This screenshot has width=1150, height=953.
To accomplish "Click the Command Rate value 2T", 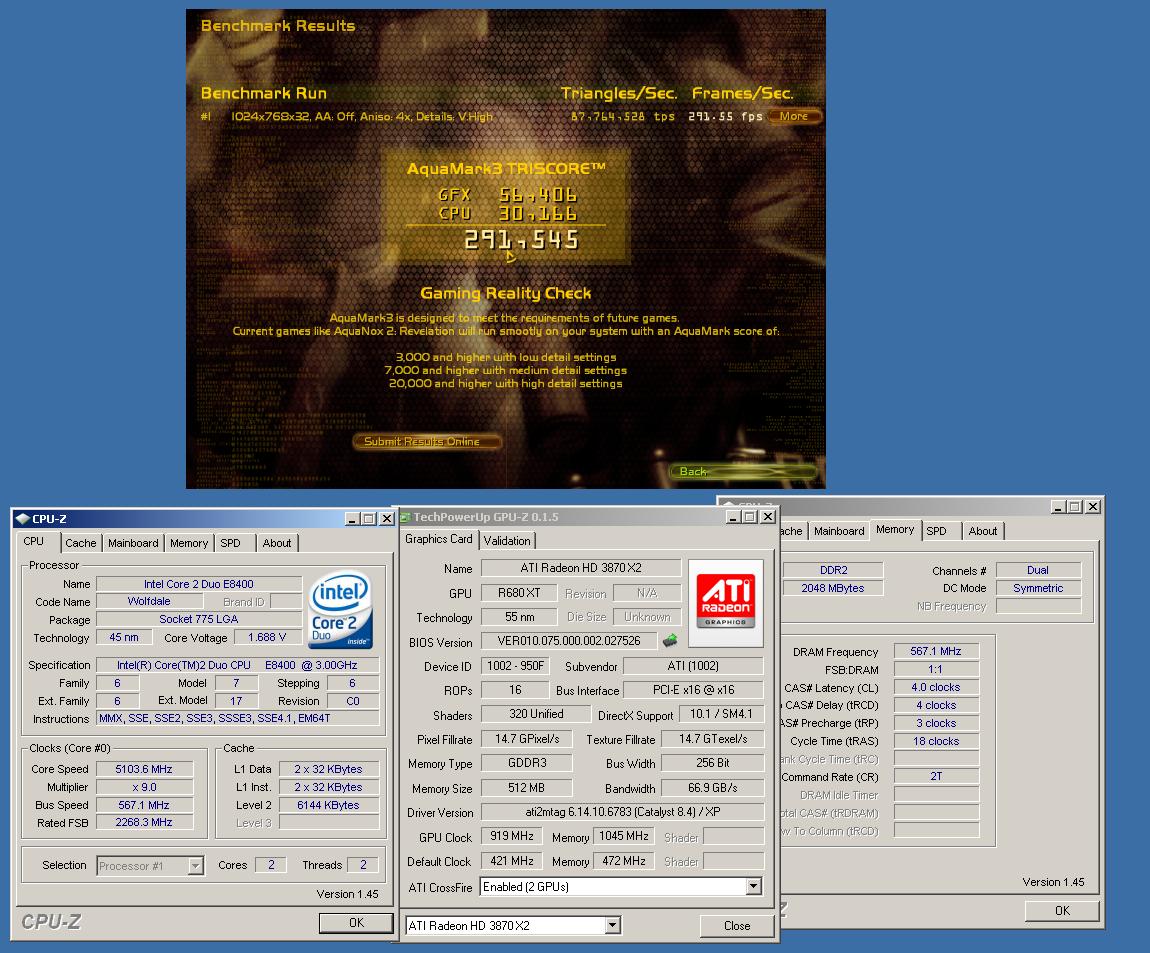I will (x=936, y=775).
